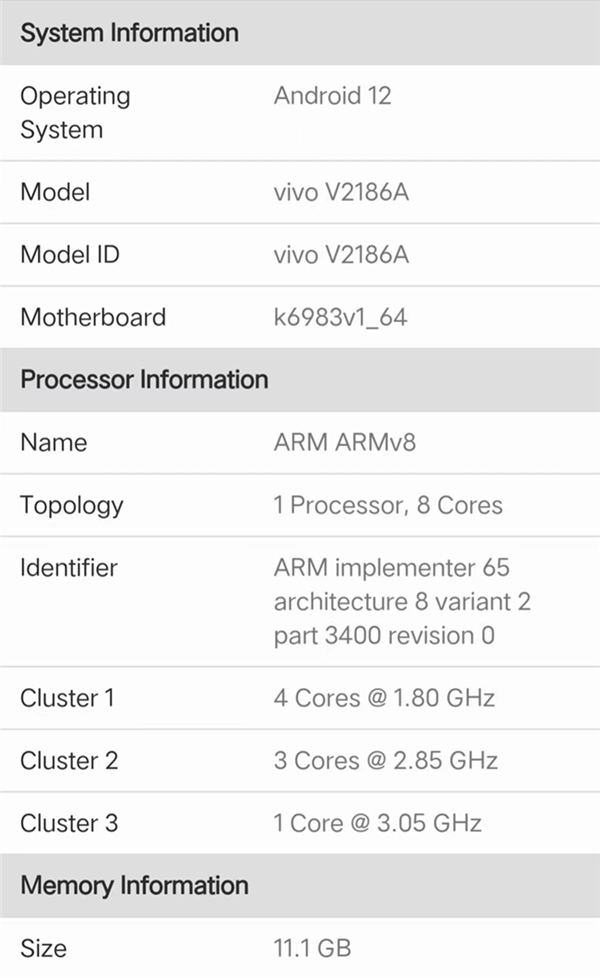Select the 1 Processor, 8 Cores value
This screenshot has height=978, width=600.
[388, 505]
